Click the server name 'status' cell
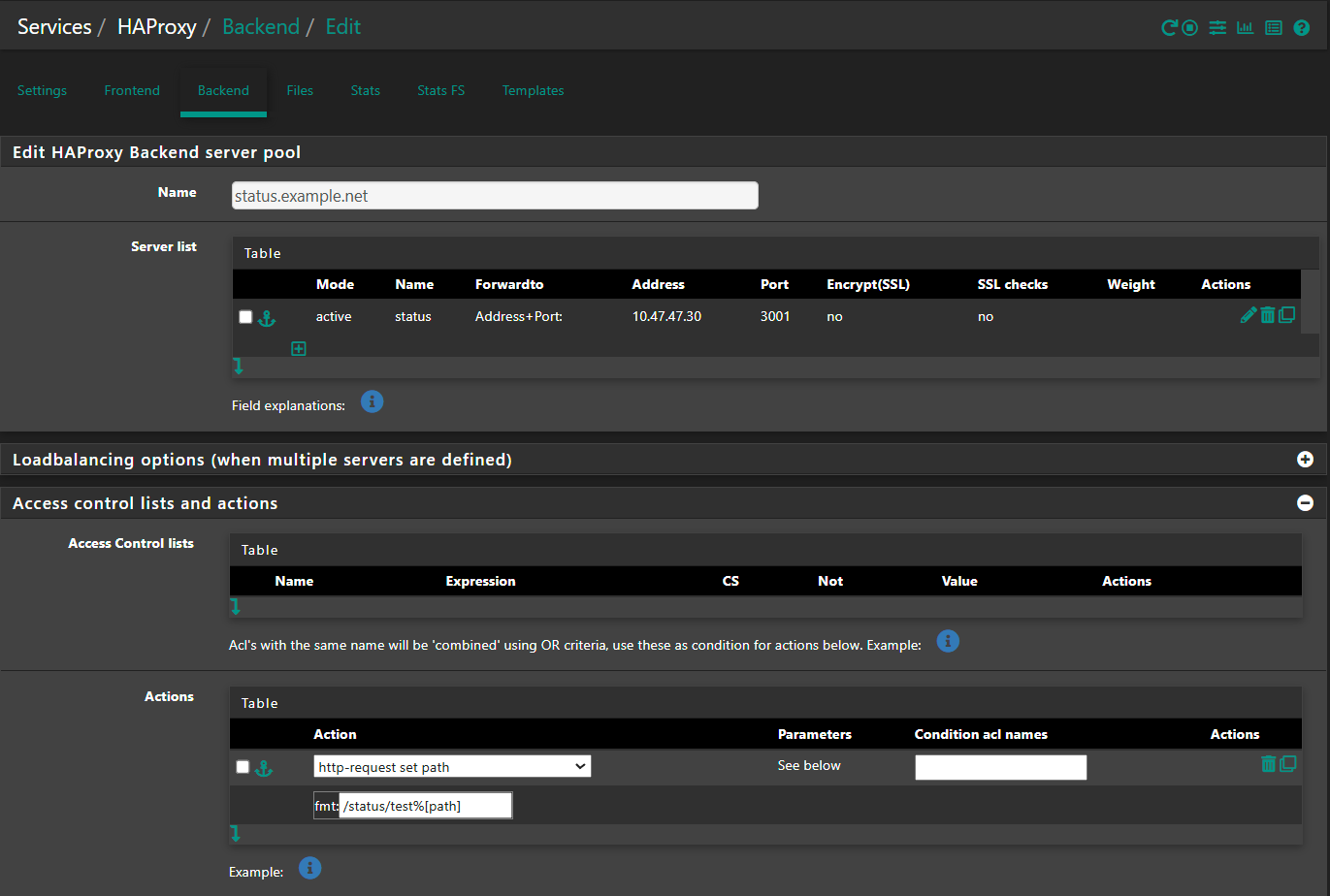The image size is (1330, 896). pyautogui.click(x=413, y=316)
